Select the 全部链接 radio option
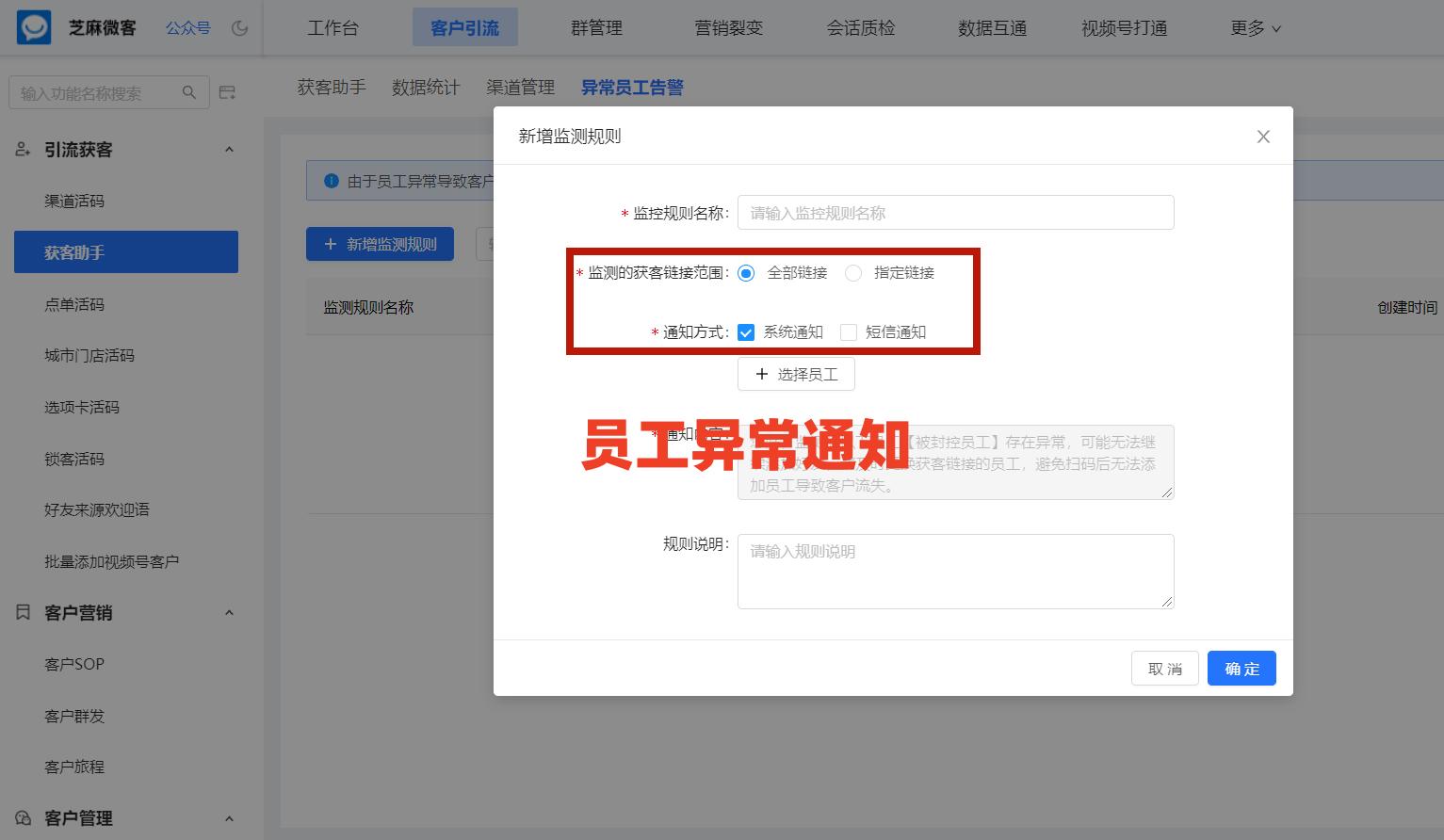 pos(746,273)
